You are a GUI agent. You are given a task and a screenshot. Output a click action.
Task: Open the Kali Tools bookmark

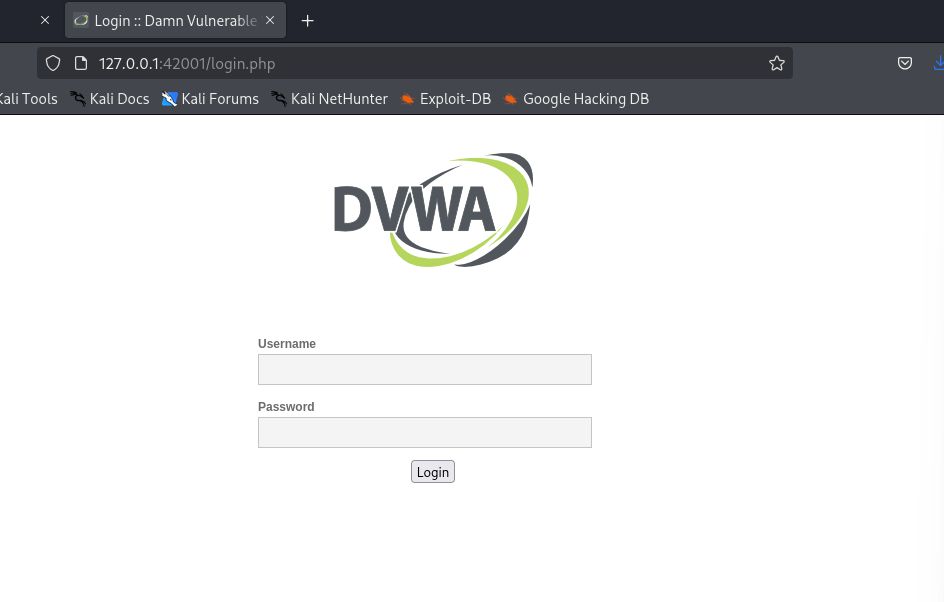tap(28, 99)
